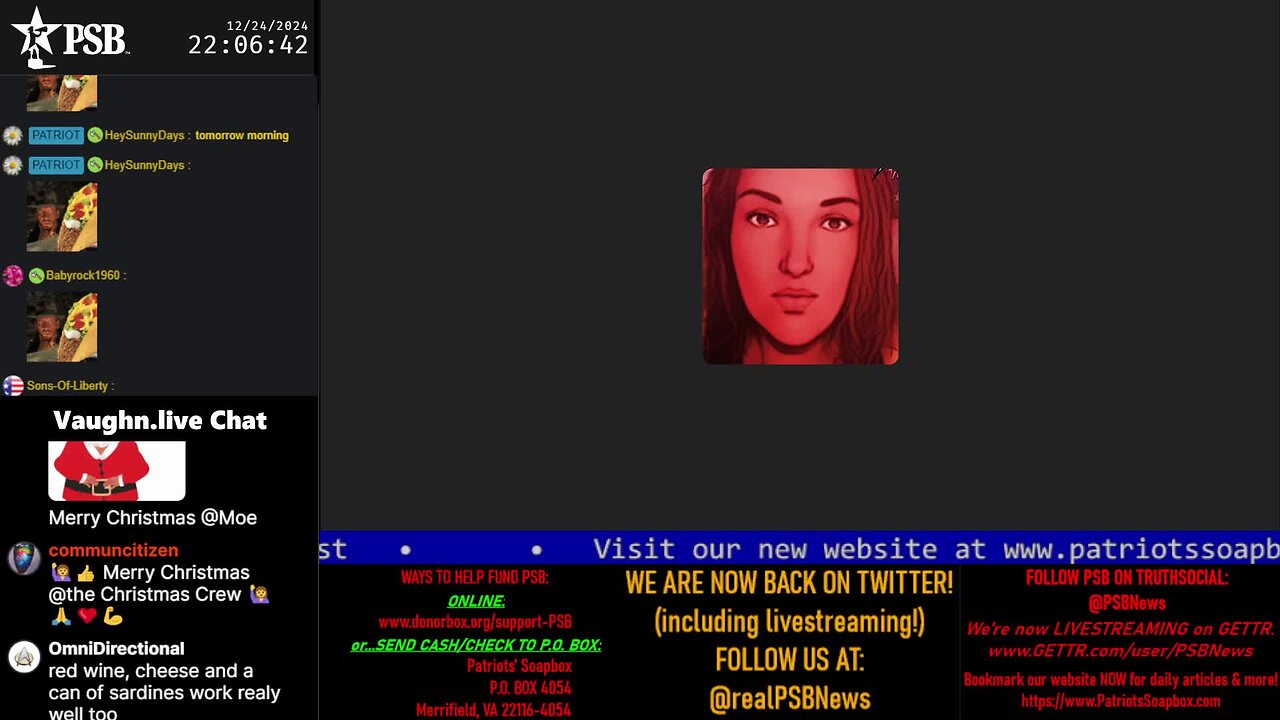Click the 22:06:42 clock display
Viewport: 1280px width, 720px height.
pyautogui.click(x=248, y=45)
